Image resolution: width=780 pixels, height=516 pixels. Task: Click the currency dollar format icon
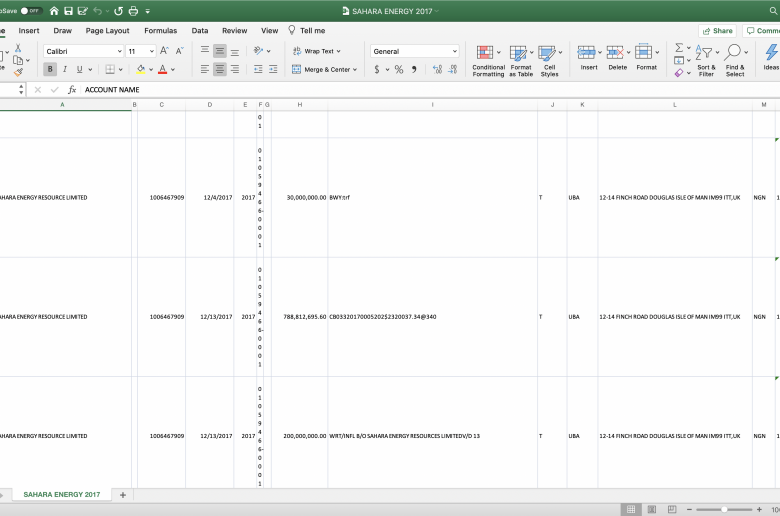pyautogui.click(x=377, y=69)
